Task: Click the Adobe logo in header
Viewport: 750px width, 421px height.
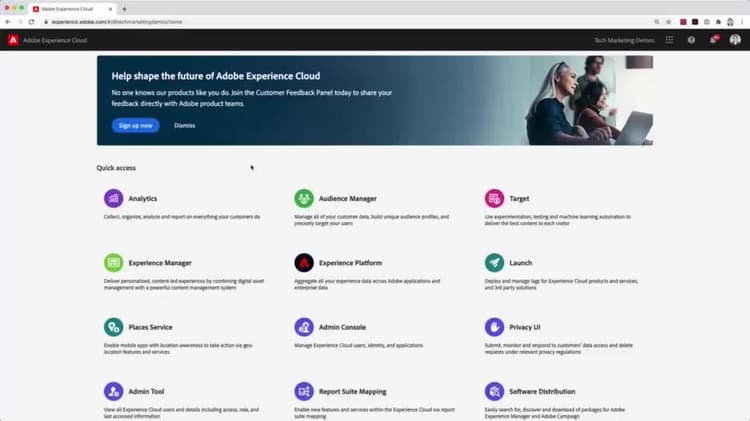Action: [x=13, y=40]
